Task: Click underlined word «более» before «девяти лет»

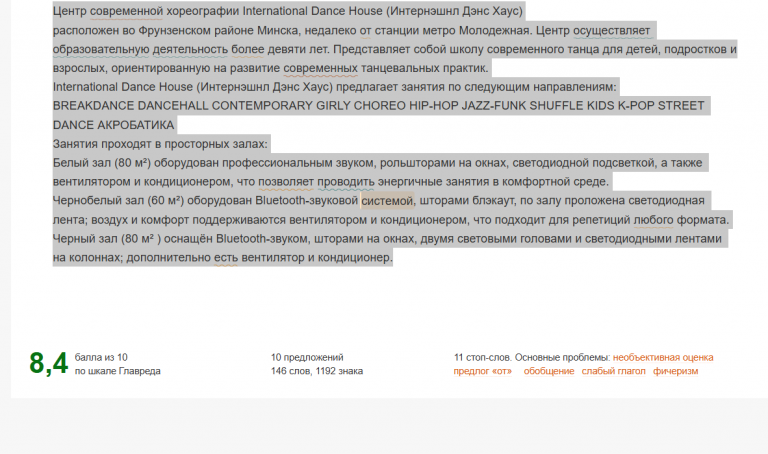Action: pyautogui.click(x=247, y=49)
